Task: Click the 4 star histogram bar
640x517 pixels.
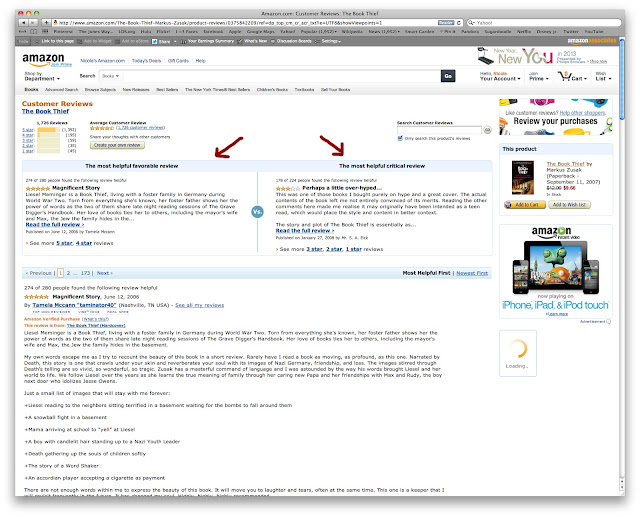Action: tap(48, 135)
